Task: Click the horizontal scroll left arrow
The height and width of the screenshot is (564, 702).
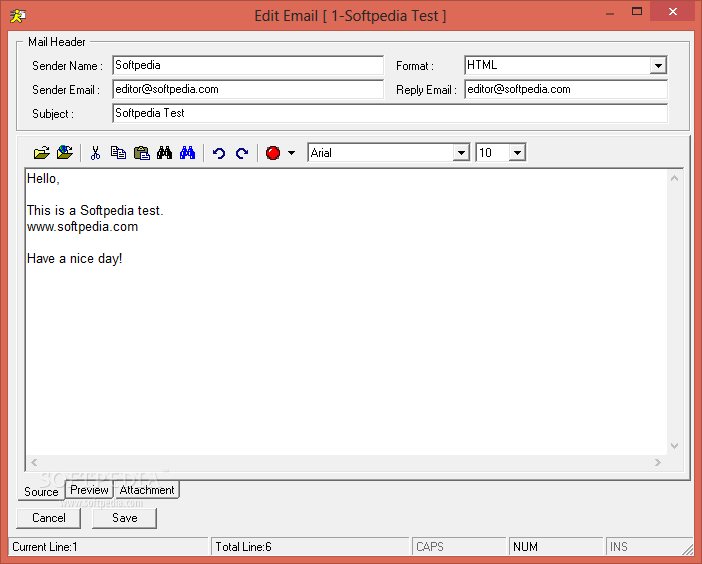Action: (34, 462)
